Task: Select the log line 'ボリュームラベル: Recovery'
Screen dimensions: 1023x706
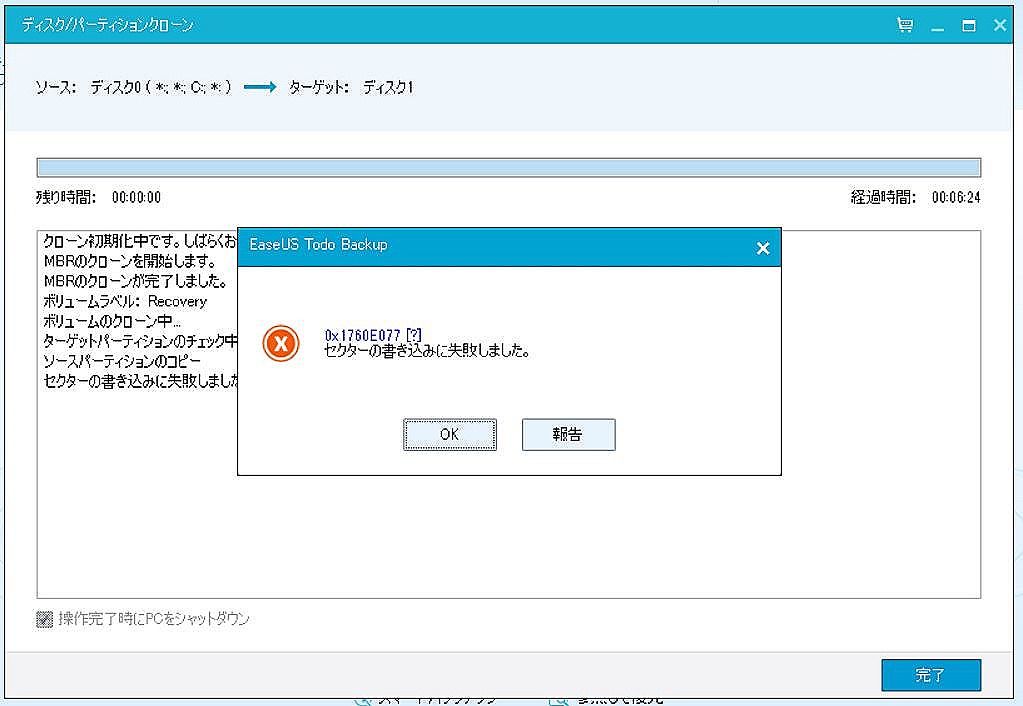Action: pyautogui.click(x=125, y=301)
